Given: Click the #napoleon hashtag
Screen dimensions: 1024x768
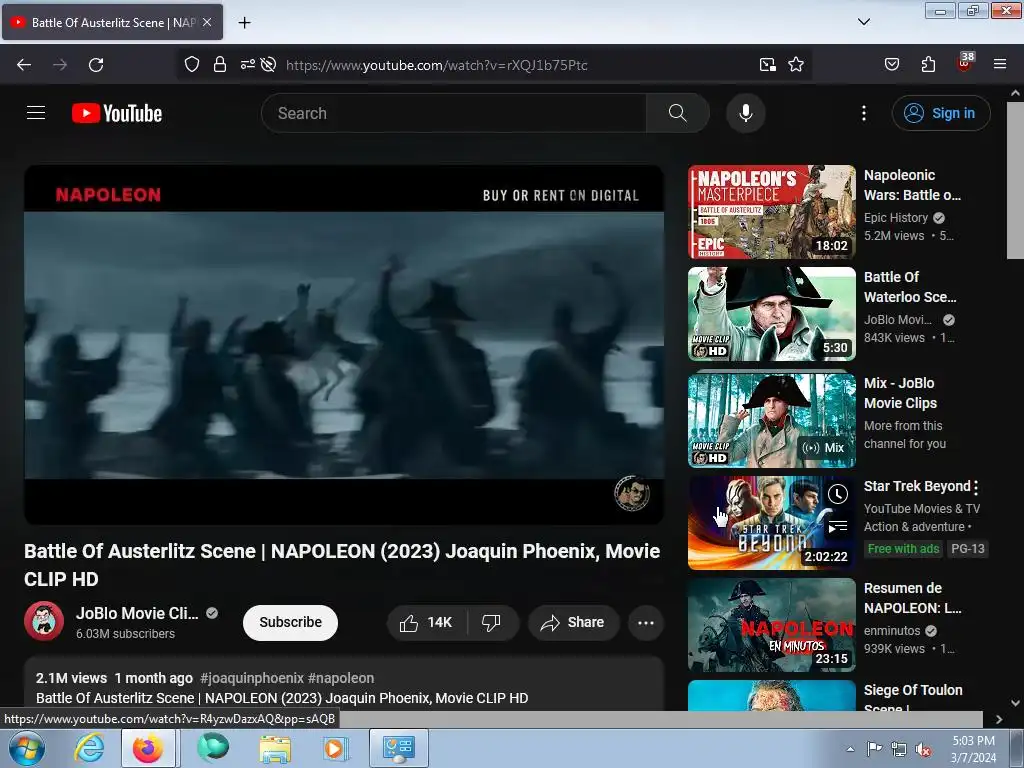Looking at the screenshot, I should (341, 678).
